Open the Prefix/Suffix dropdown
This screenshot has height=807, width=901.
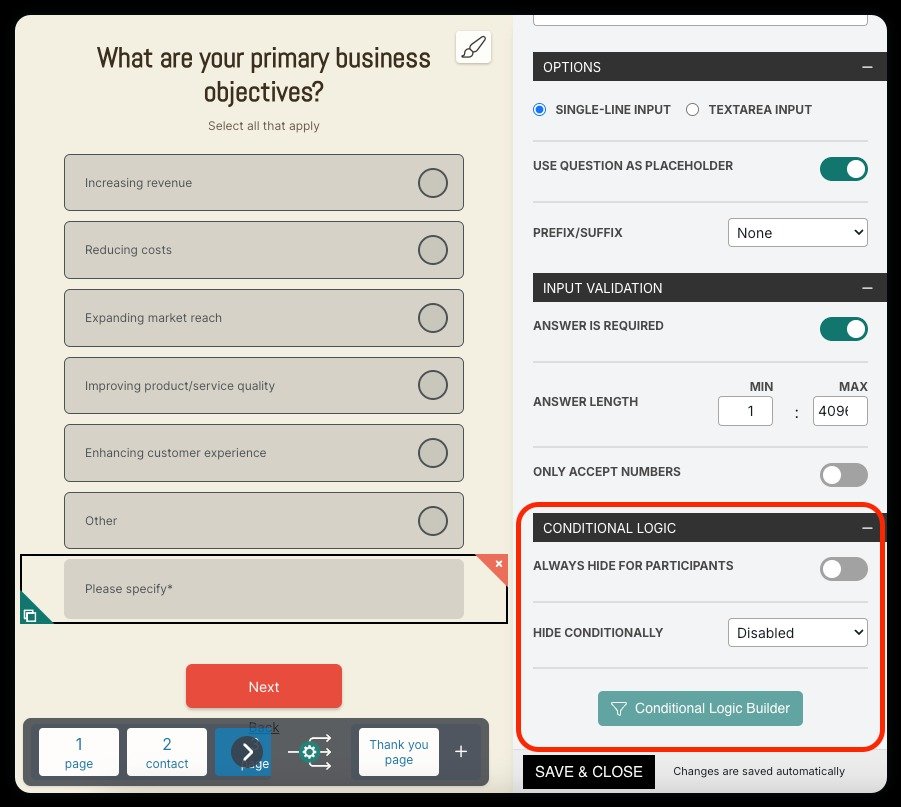click(798, 233)
